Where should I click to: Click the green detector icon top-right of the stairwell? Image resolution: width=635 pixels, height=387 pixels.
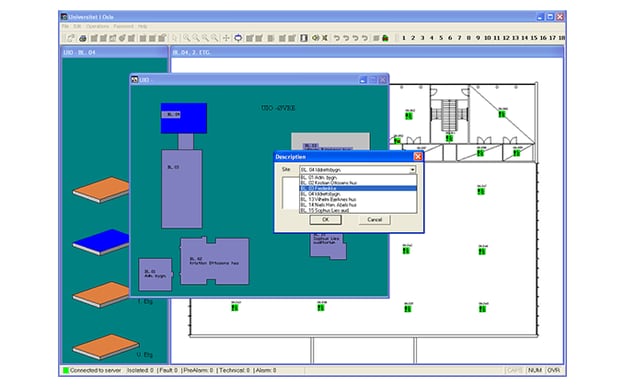coord(502,114)
